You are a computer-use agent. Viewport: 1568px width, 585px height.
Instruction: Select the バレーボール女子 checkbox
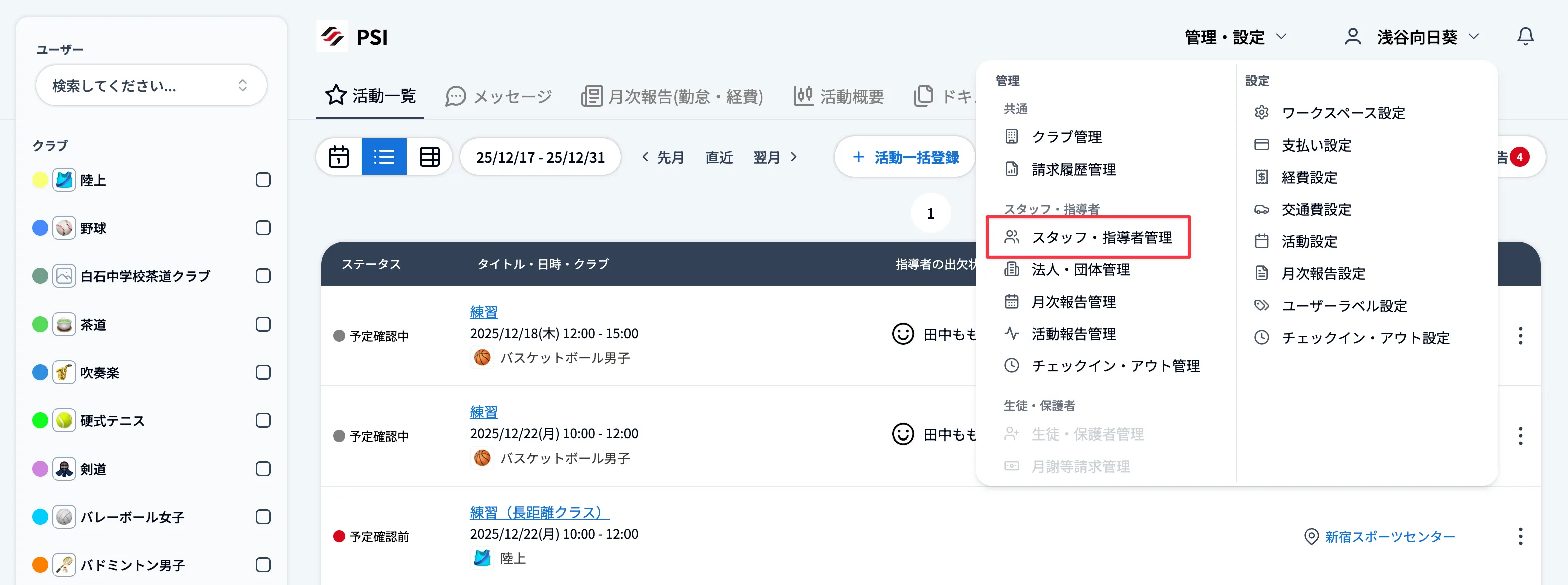coord(263,516)
